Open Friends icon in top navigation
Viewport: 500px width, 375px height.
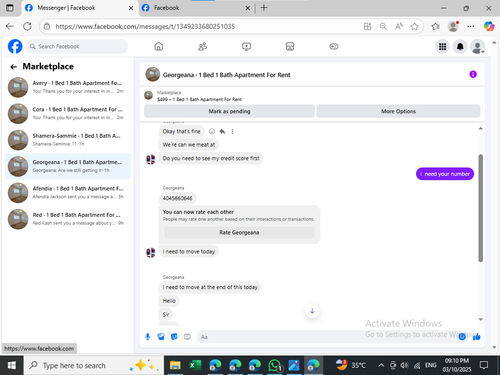tap(202, 46)
